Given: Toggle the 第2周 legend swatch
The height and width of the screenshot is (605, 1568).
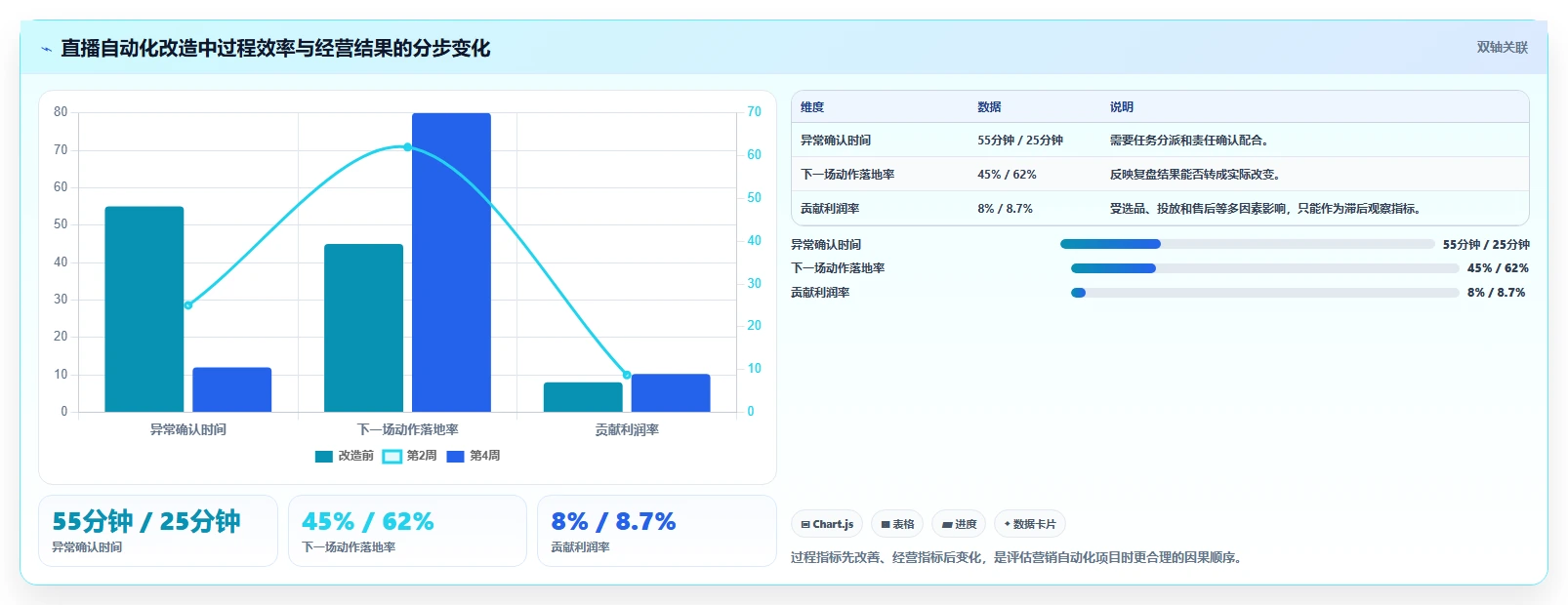Looking at the screenshot, I should 392,457.
